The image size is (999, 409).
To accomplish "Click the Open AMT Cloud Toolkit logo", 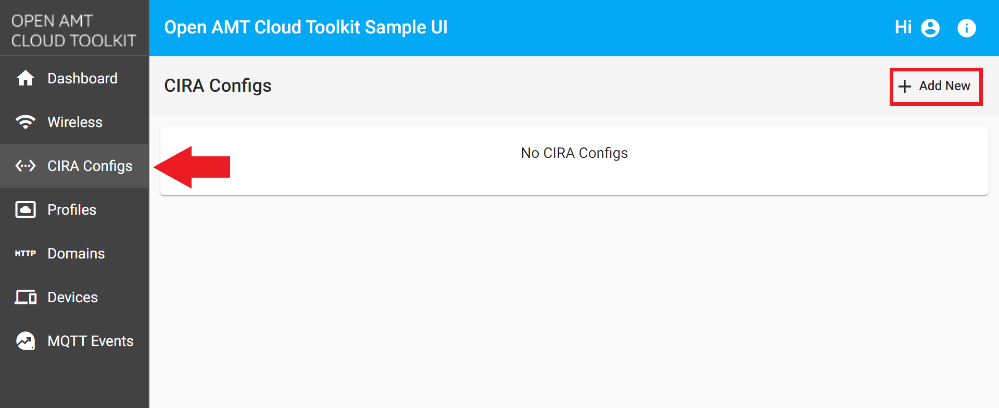I will click(x=73, y=29).
